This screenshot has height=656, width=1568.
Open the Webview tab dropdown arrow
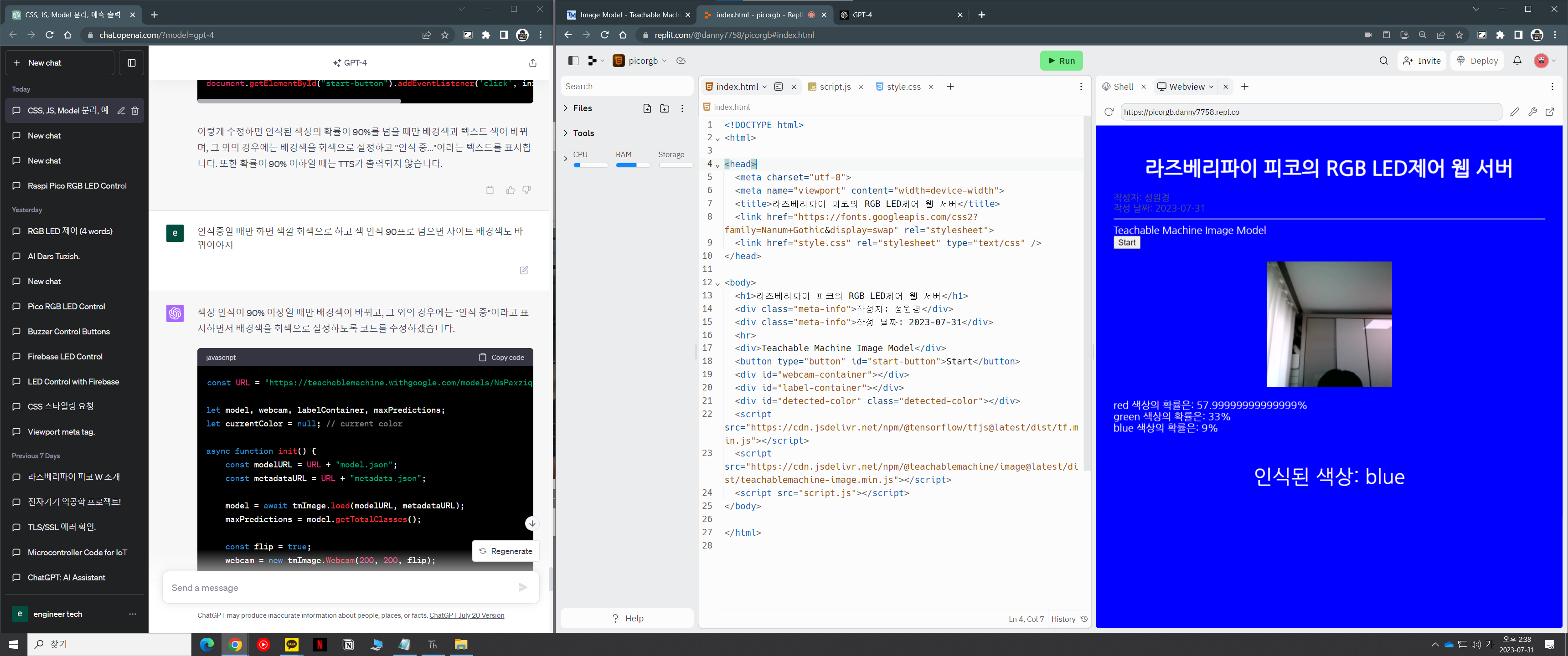click(x=1211, y=87)
